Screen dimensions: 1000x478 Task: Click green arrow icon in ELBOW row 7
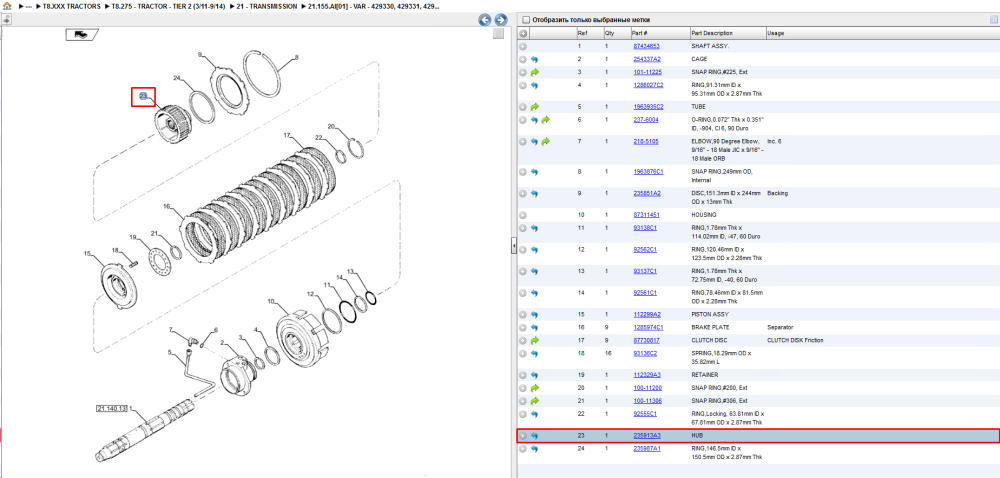[545, 141]
